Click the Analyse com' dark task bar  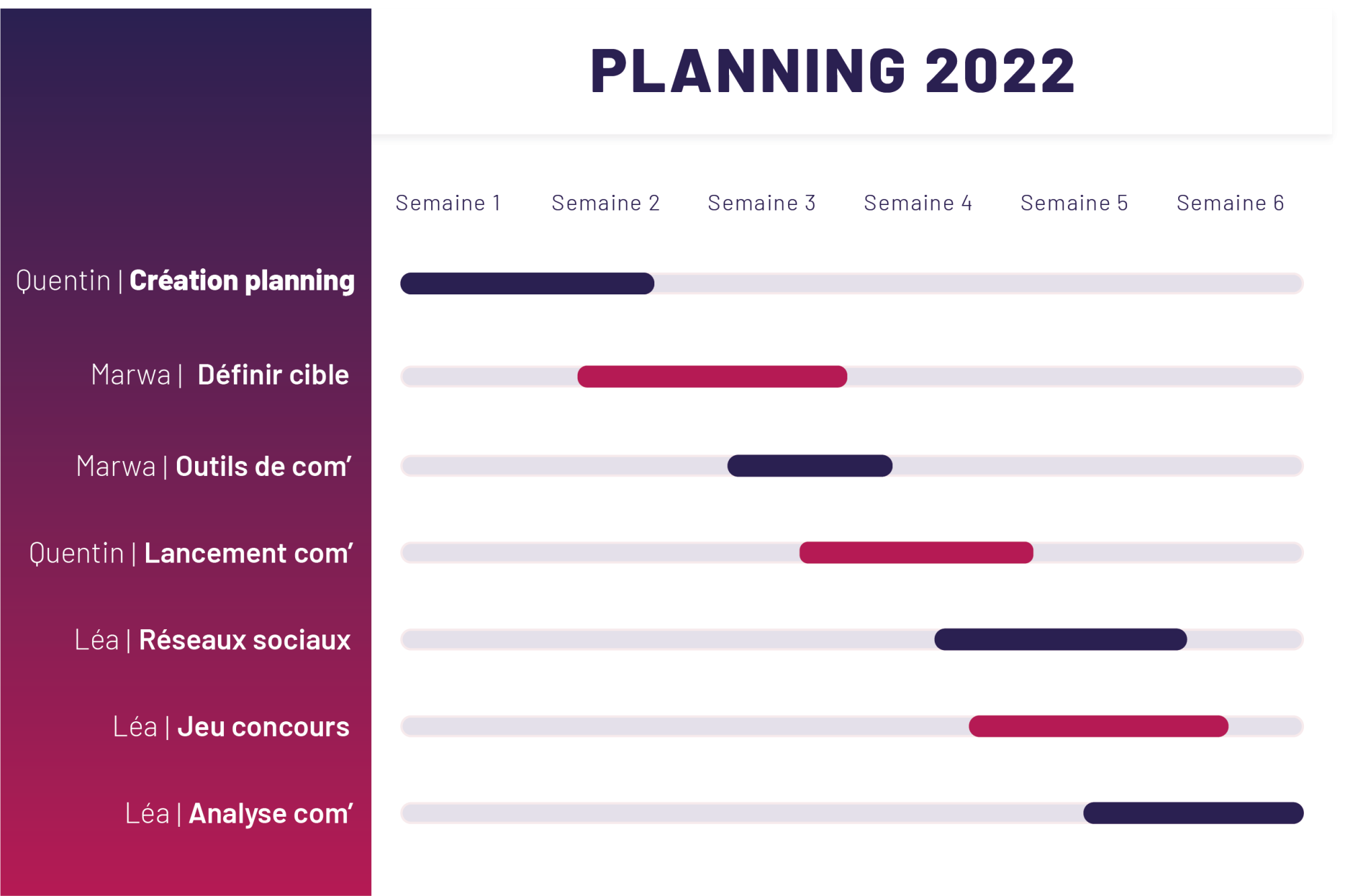coord(1193,813)
